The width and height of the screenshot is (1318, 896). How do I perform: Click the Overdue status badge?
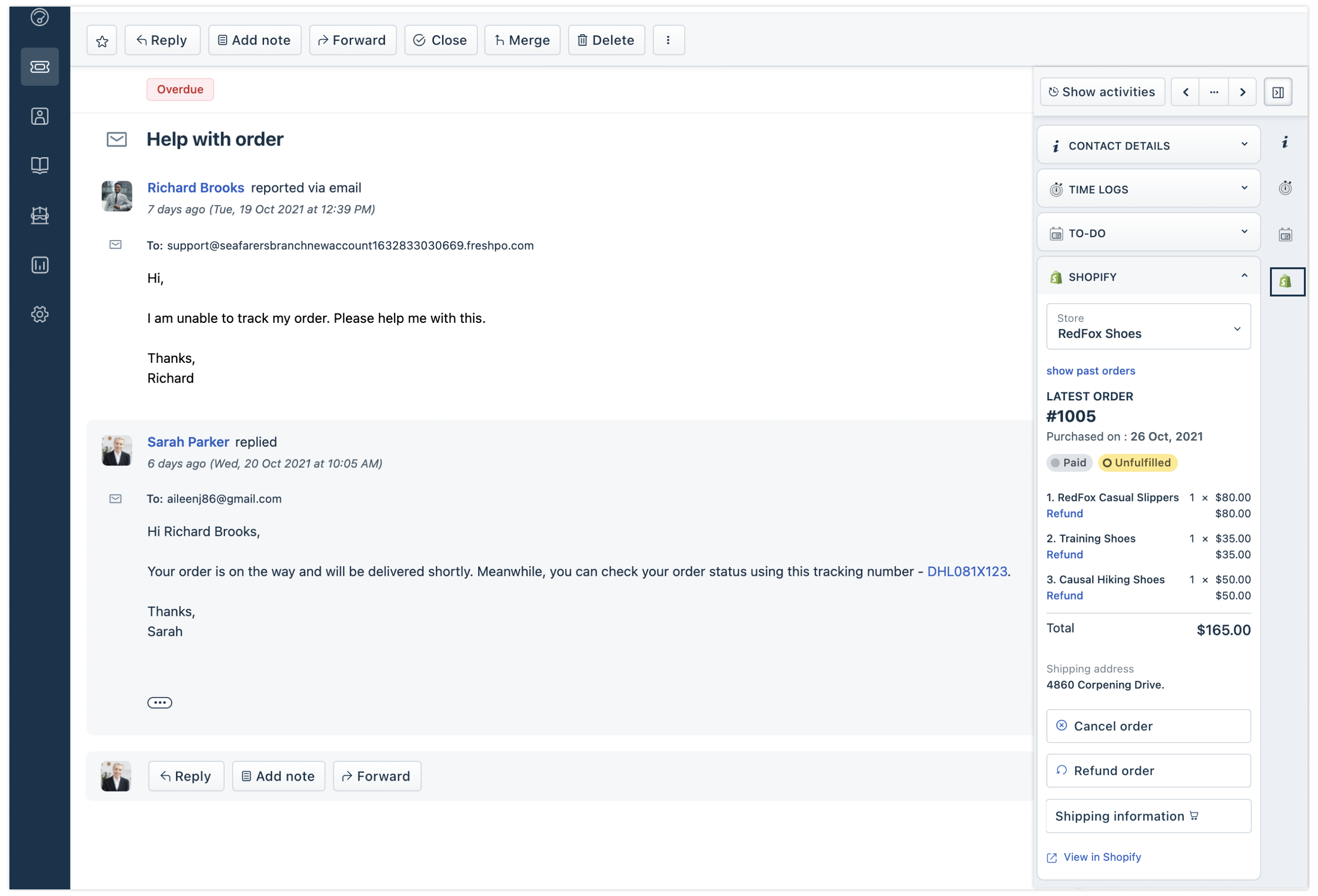180,89
